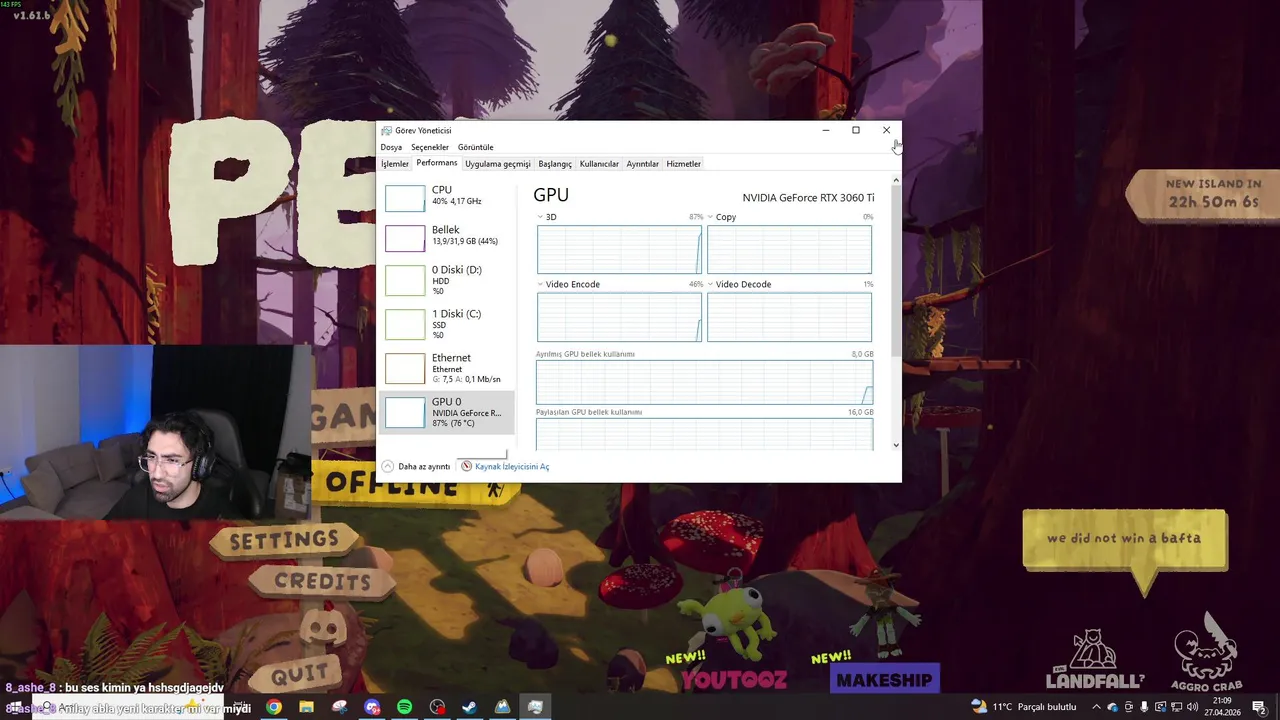Minimize the Görev Yöneticisi window
This screenshot has width=1280, height=720.
point(825,130)
